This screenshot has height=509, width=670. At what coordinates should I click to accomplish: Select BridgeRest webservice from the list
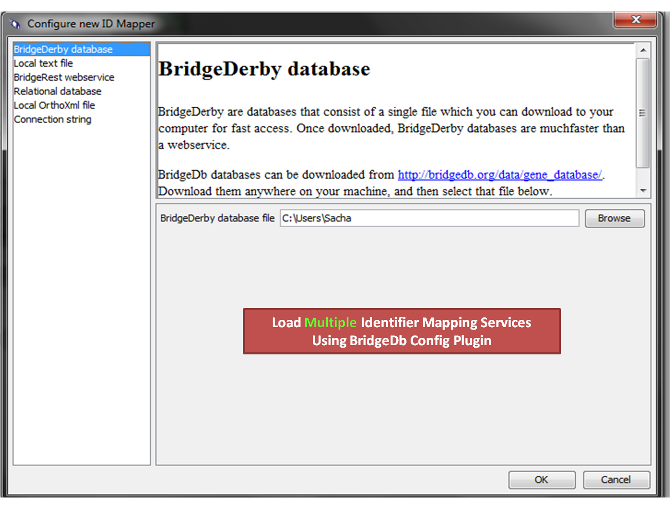[64, 77]
